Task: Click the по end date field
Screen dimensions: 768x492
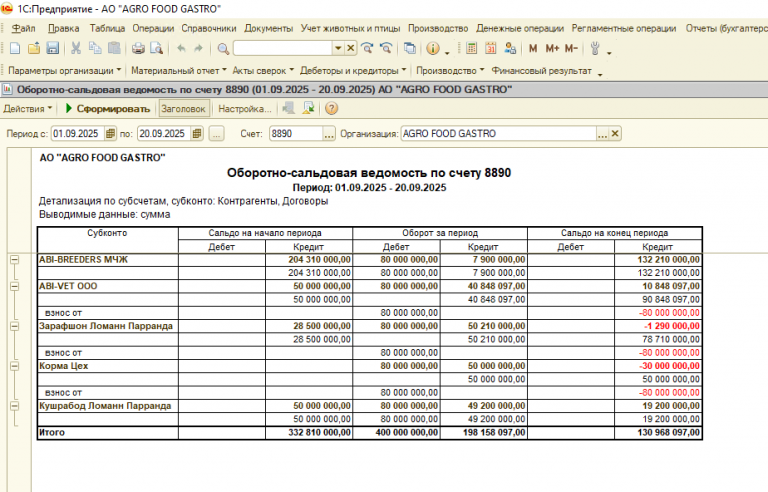Action: 165,133
